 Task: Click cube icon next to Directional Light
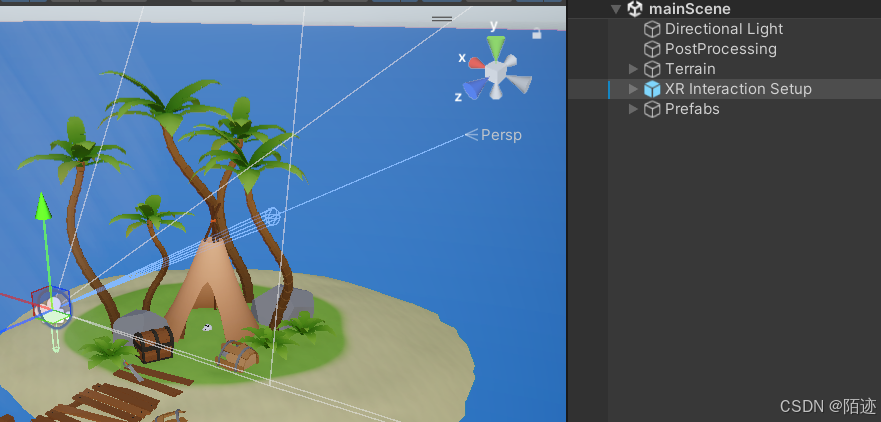[652, 29]
